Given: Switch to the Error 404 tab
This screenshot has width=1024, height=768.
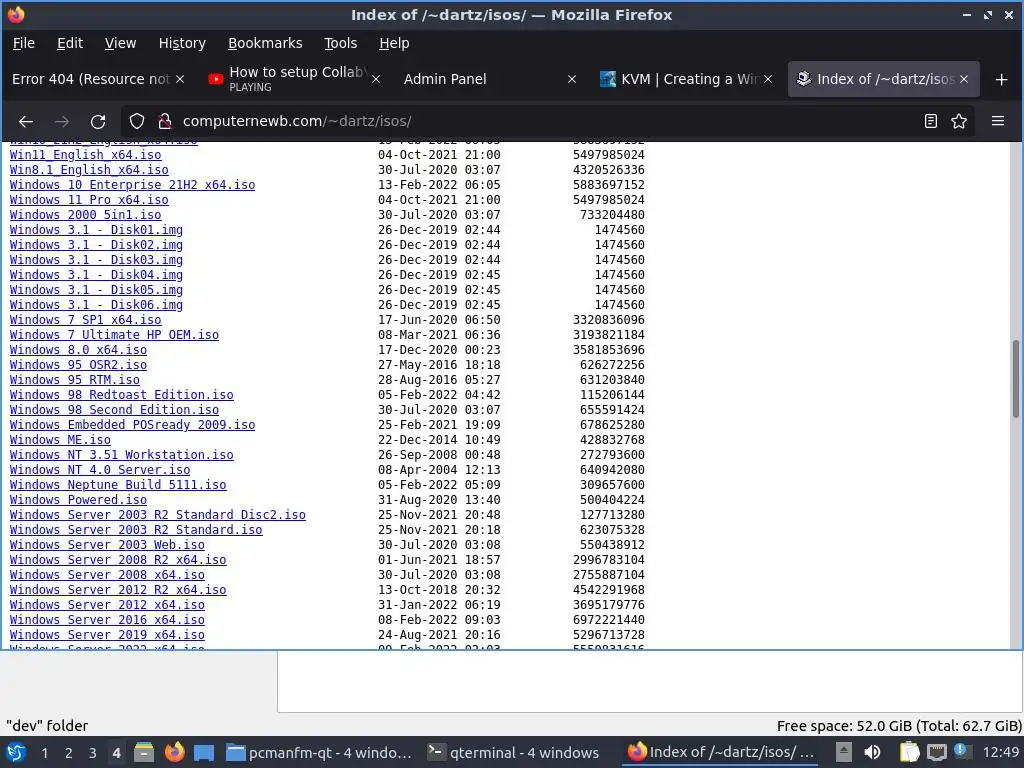Looking at the screenshot, I should (91, 79).
